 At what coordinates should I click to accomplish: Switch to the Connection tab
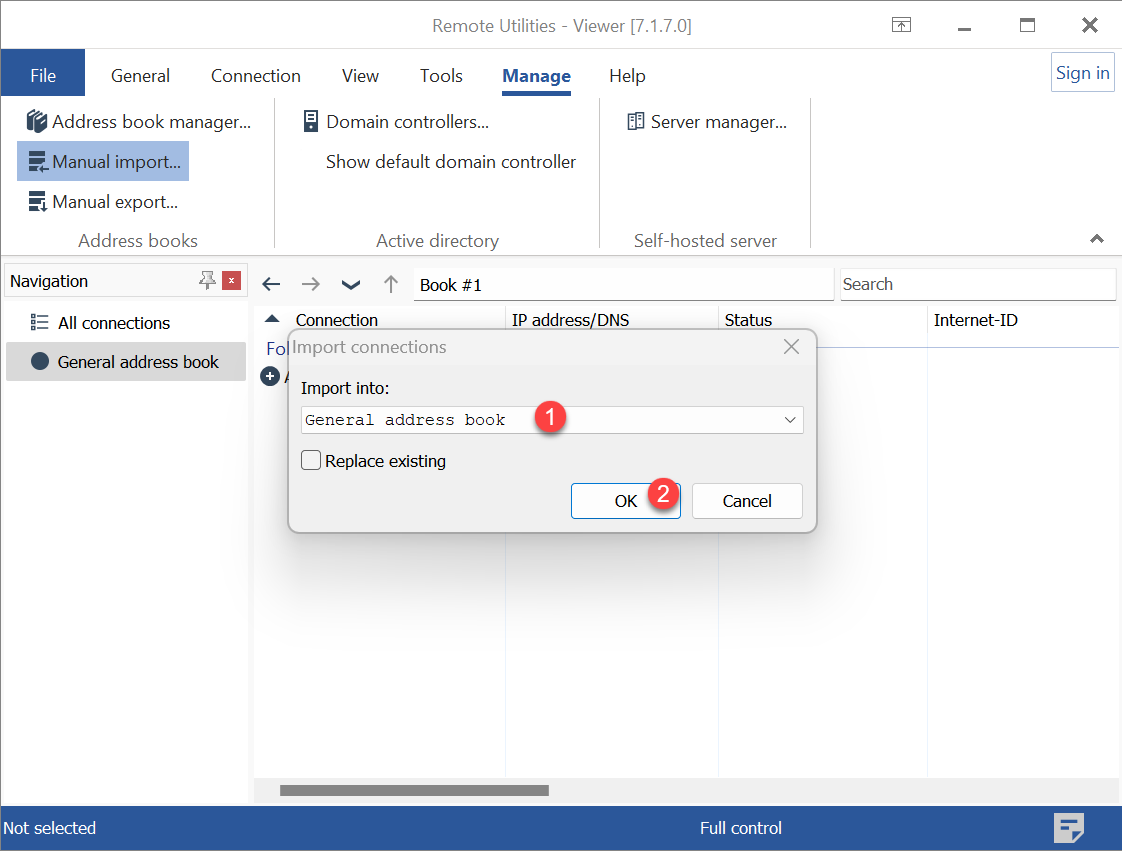point(256,76)
